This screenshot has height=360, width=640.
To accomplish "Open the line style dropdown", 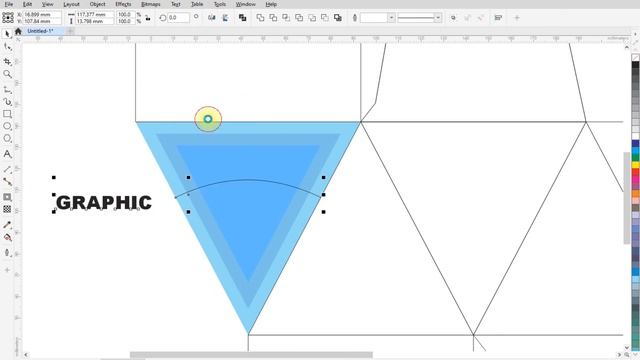I will click(438, 18).
